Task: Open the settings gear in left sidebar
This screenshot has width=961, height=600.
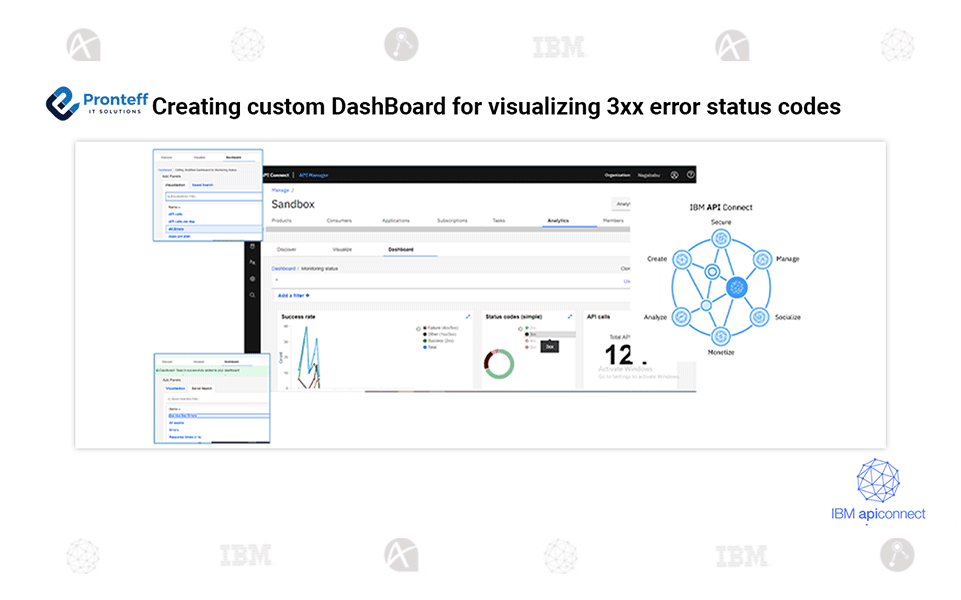Action: click(253, 278)
